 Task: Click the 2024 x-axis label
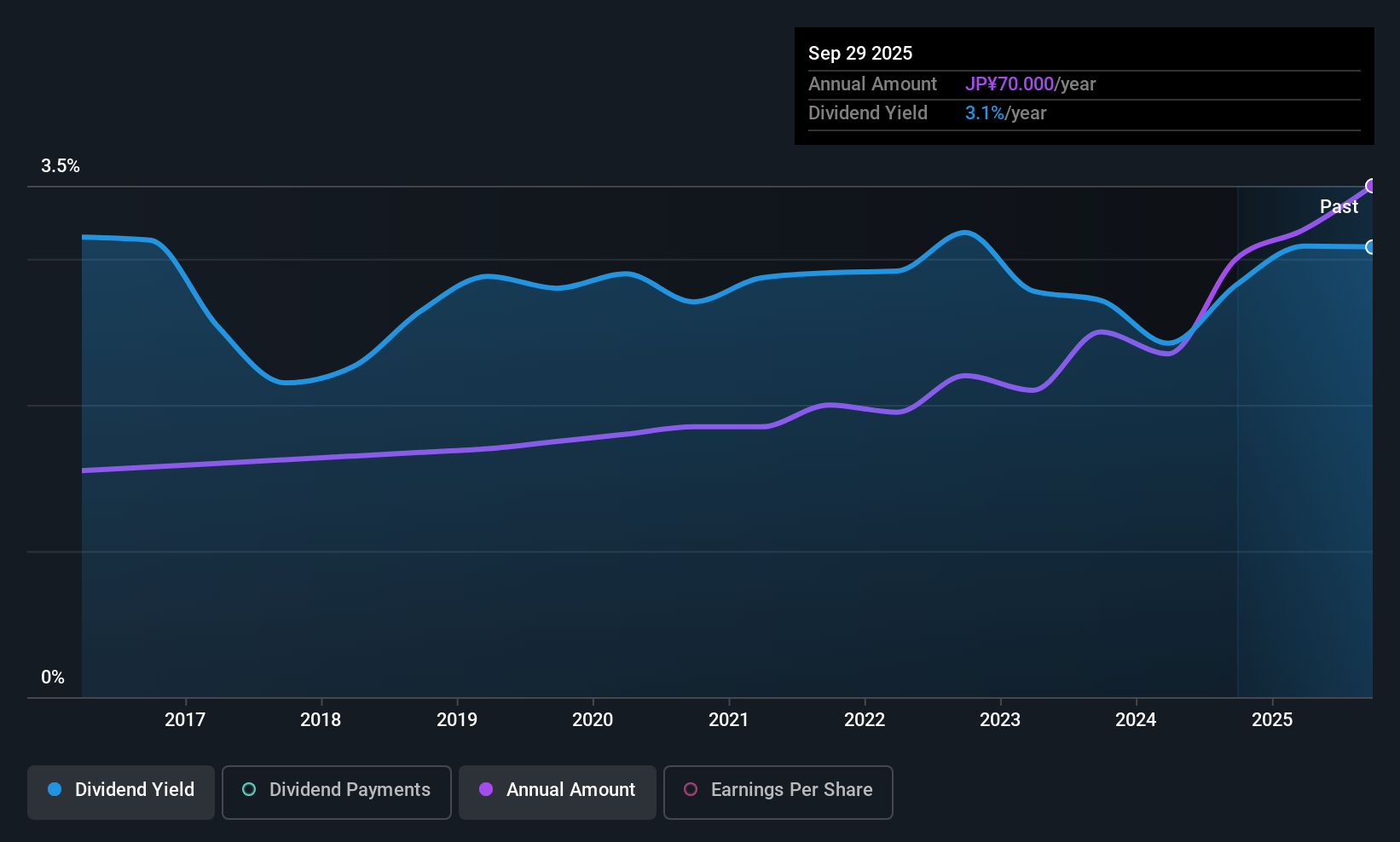tap(1136, 720)
